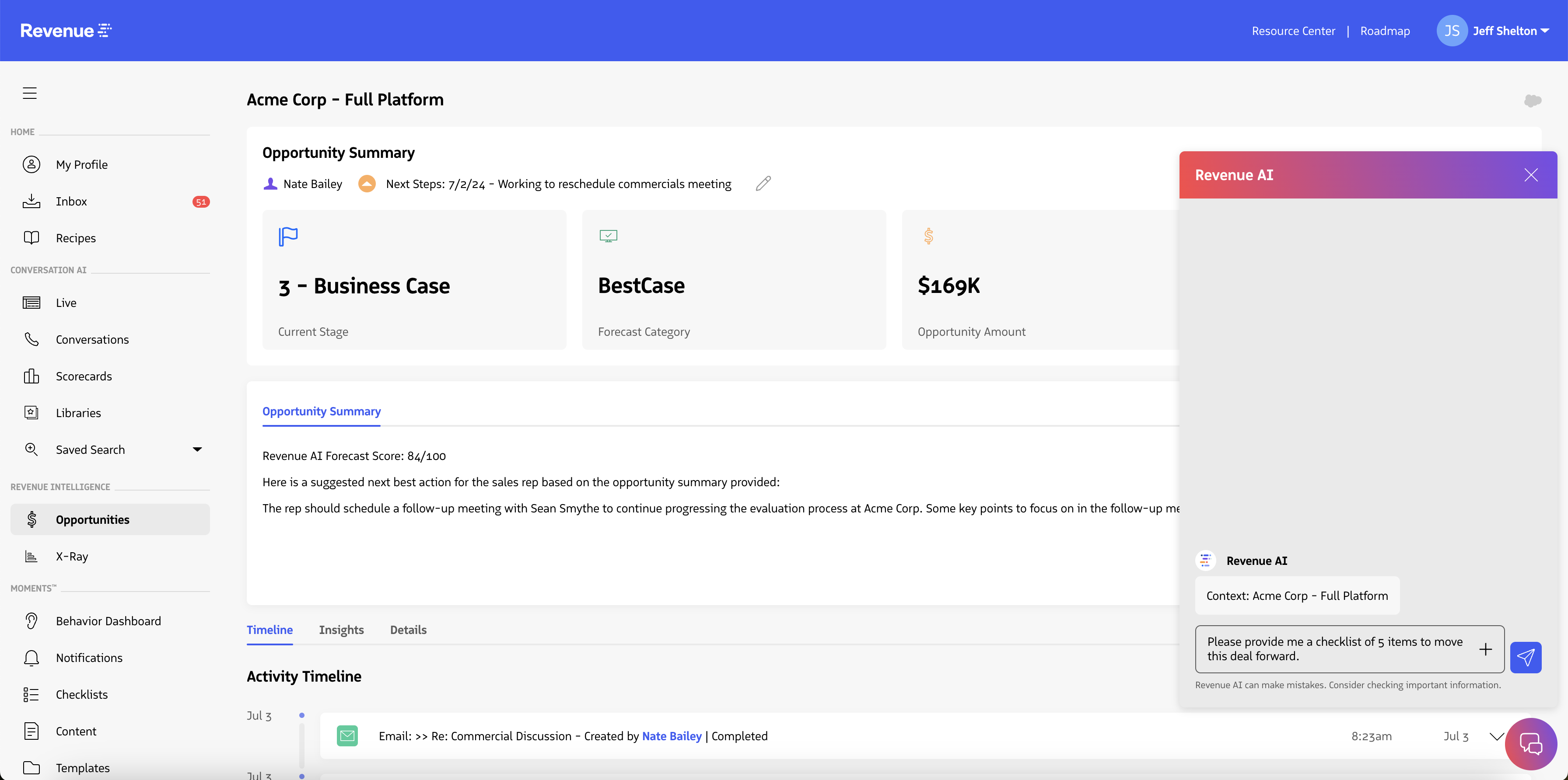
Task: Close the Revenue AI panel
Action: [x=1530, y=174]
